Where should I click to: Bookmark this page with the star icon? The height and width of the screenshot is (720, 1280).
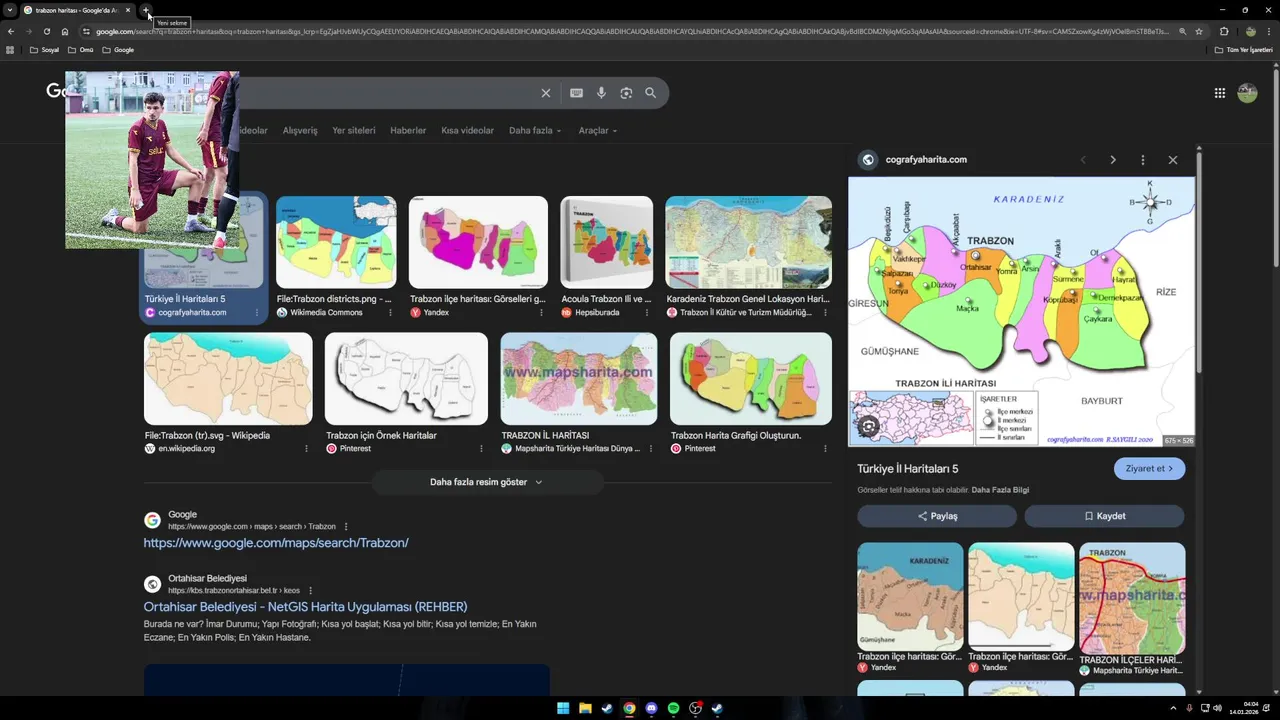pyautogui.click(x=1199, y=31)
